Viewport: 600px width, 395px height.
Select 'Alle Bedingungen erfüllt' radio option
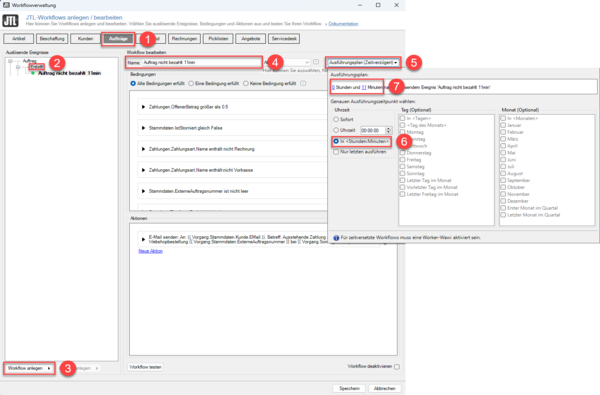point(133,83)
